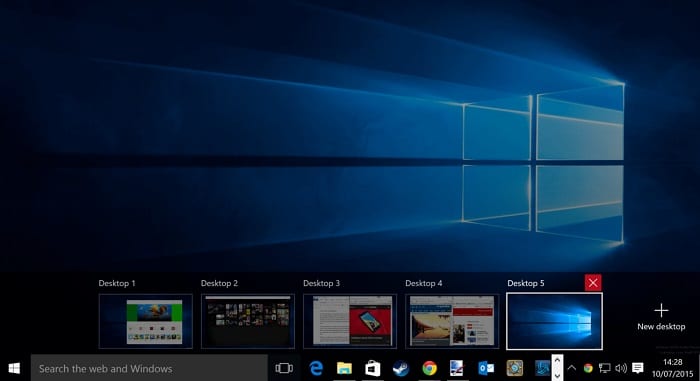The width and height of the screenshot is (700, 381).
Task: Switch to the Desktop 1 thumbnail
Action: pos(146,321)
